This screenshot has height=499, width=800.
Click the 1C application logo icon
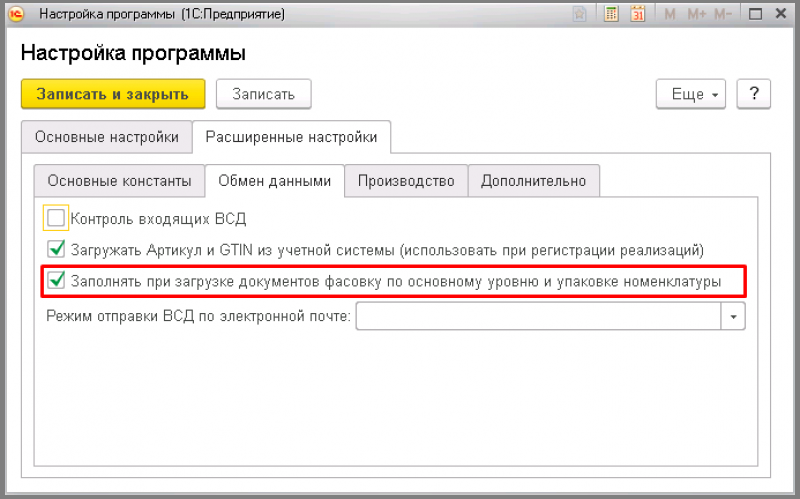(16, 14)
